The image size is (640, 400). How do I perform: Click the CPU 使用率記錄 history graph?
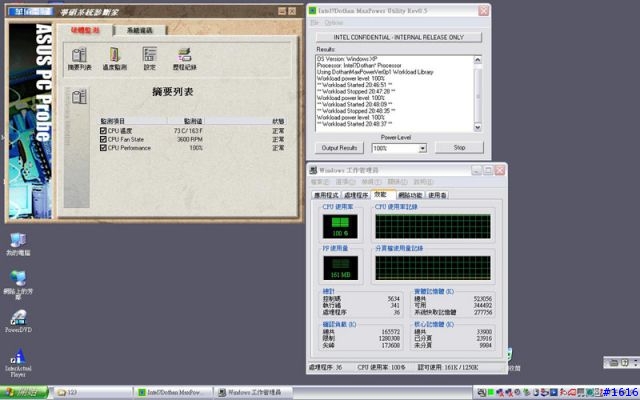pos(433,227)
